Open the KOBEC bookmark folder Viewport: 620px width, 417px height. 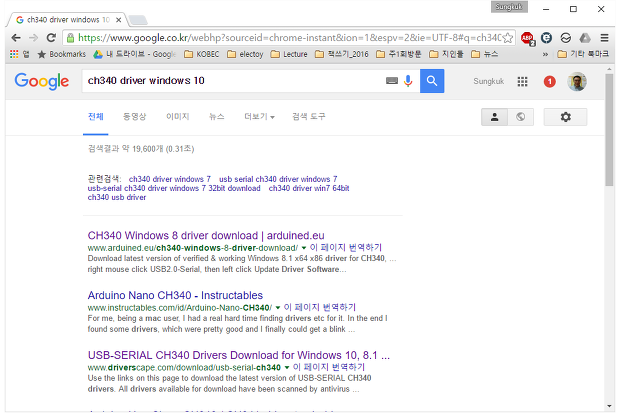click(202, 54)
